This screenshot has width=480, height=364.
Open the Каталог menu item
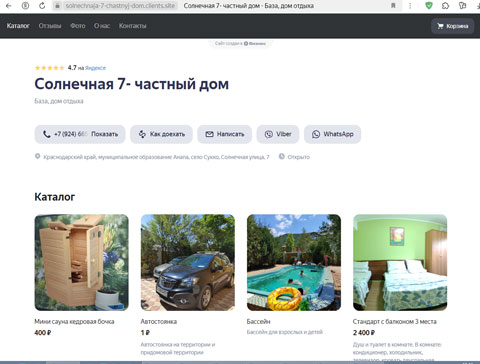(x=18, y=26)
